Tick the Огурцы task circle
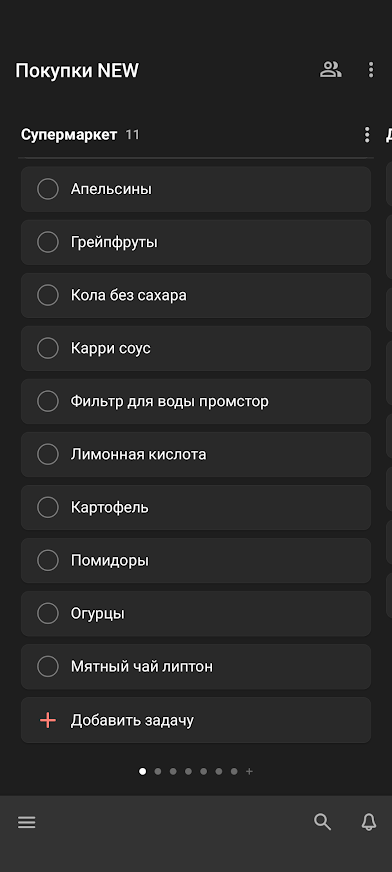392x872 pixels. coord(48,613)
